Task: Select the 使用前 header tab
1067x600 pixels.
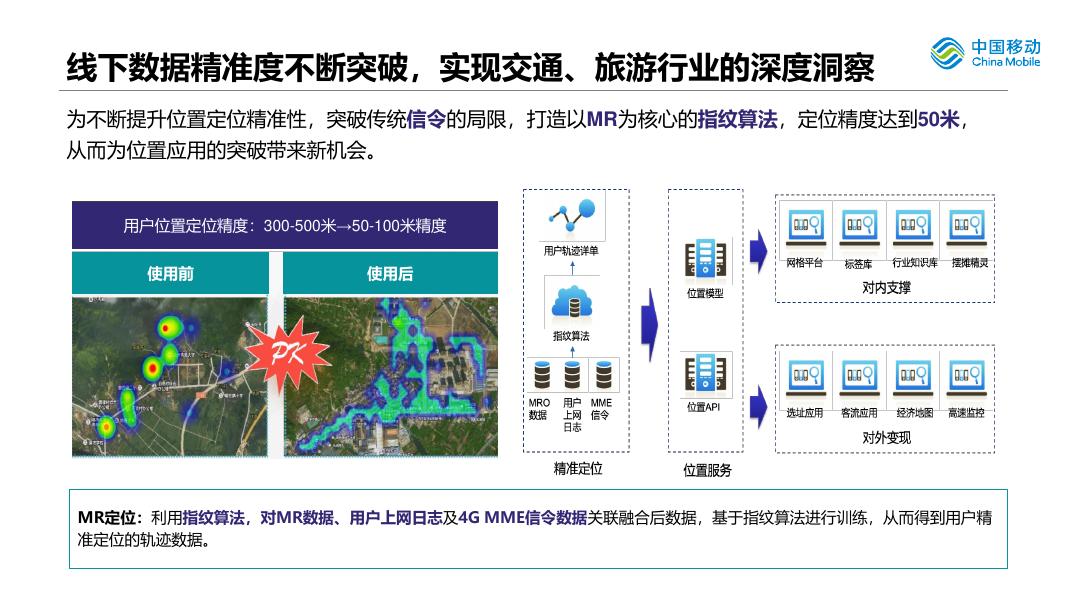Action: 170,273
